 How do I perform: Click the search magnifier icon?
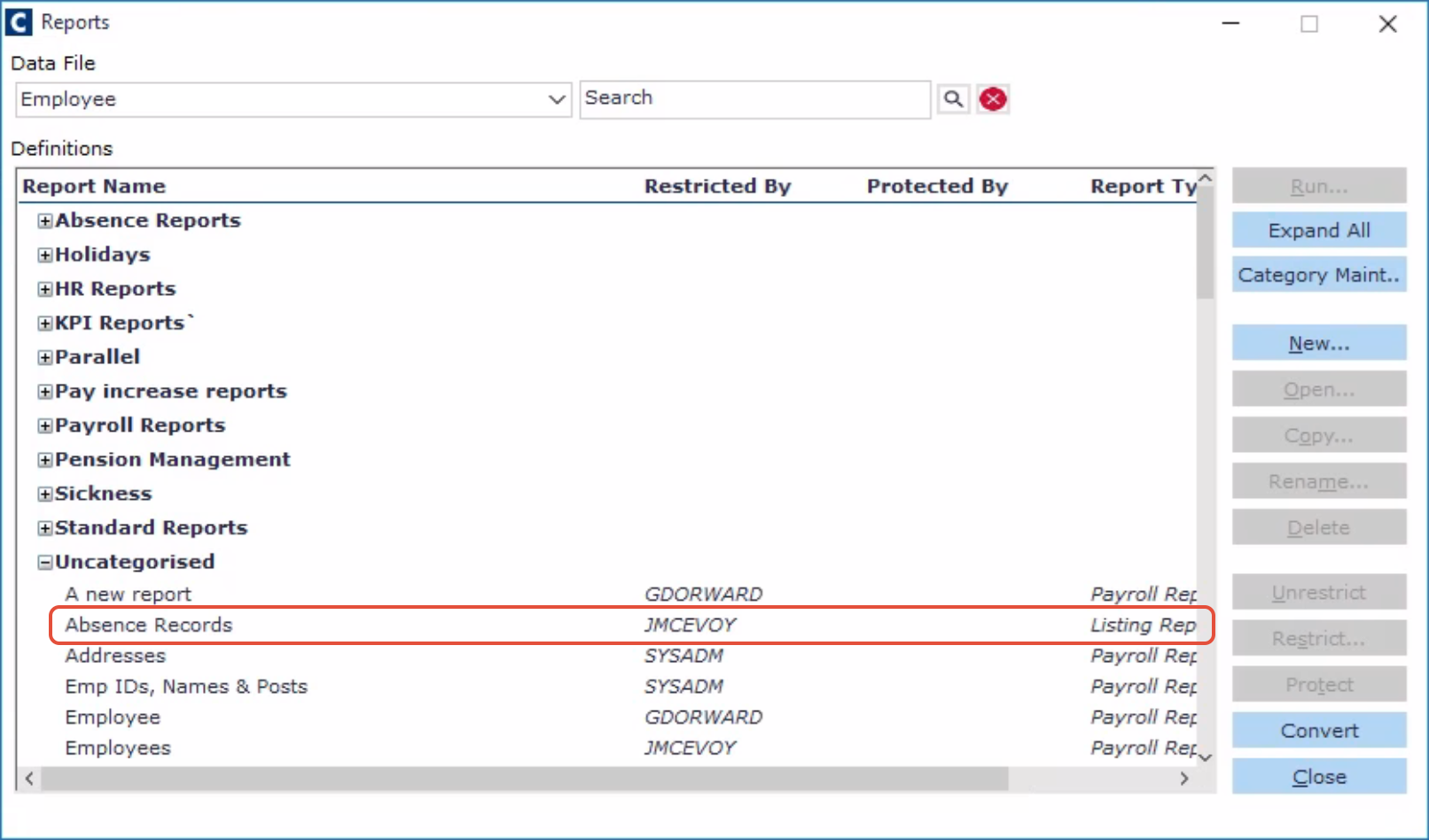coord(953,98)
